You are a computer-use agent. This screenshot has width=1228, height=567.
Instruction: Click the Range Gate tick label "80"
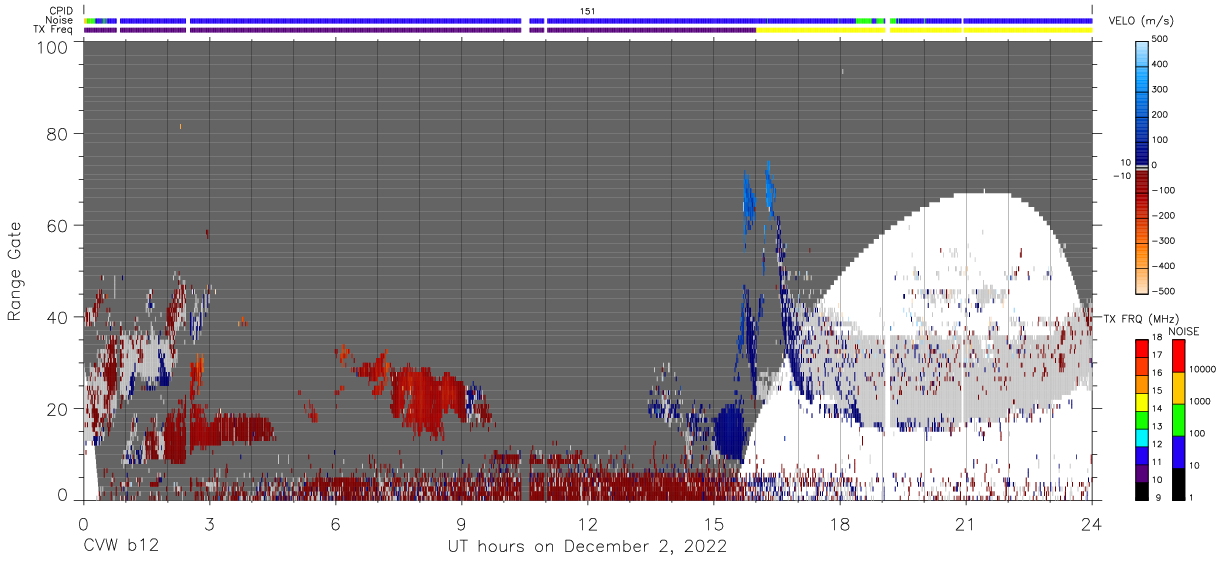(x=57, y=133)
